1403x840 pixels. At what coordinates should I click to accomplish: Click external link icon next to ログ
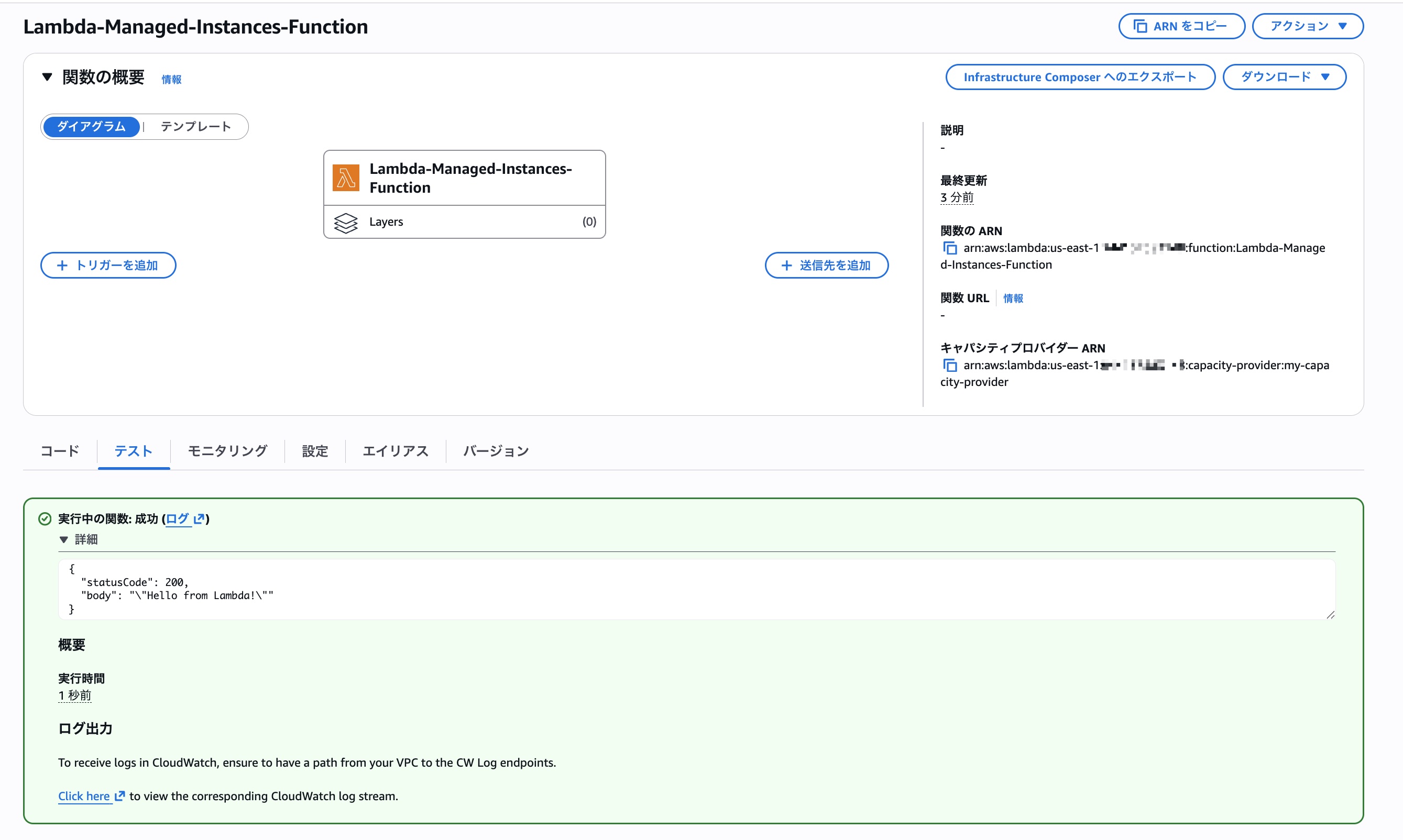click(x=199, y=518)
